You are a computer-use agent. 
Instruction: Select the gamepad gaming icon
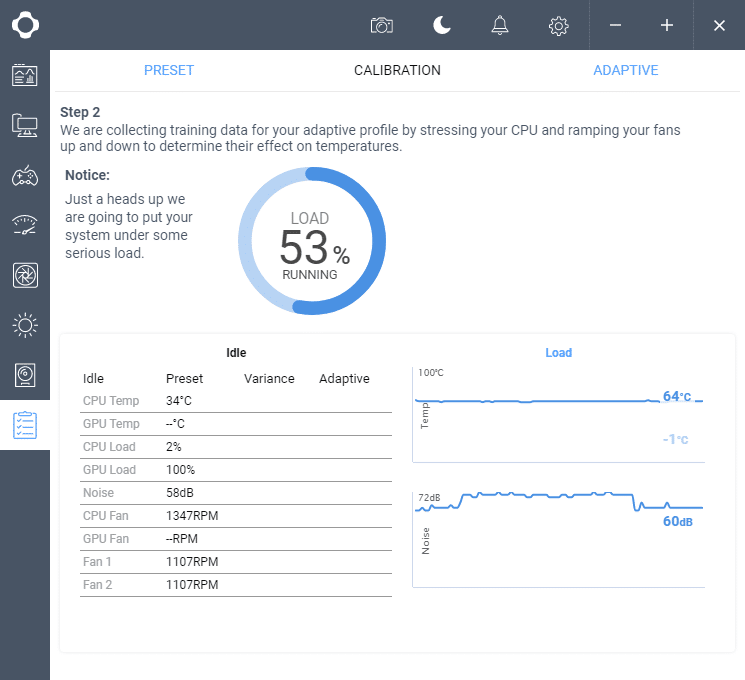point(25,176)
